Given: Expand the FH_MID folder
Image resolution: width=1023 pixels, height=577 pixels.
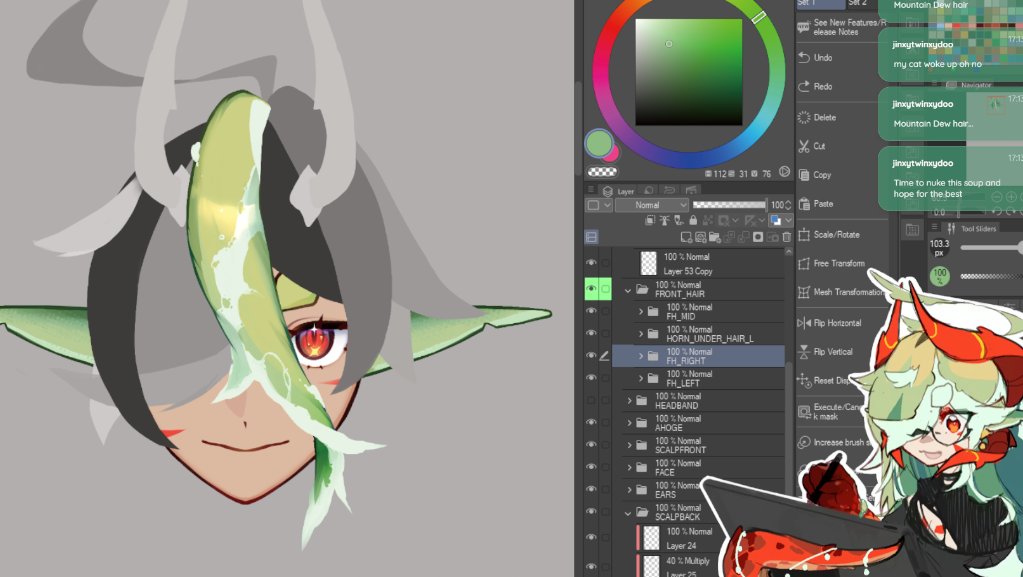Looking at the screenshot, I should (641, 312).
